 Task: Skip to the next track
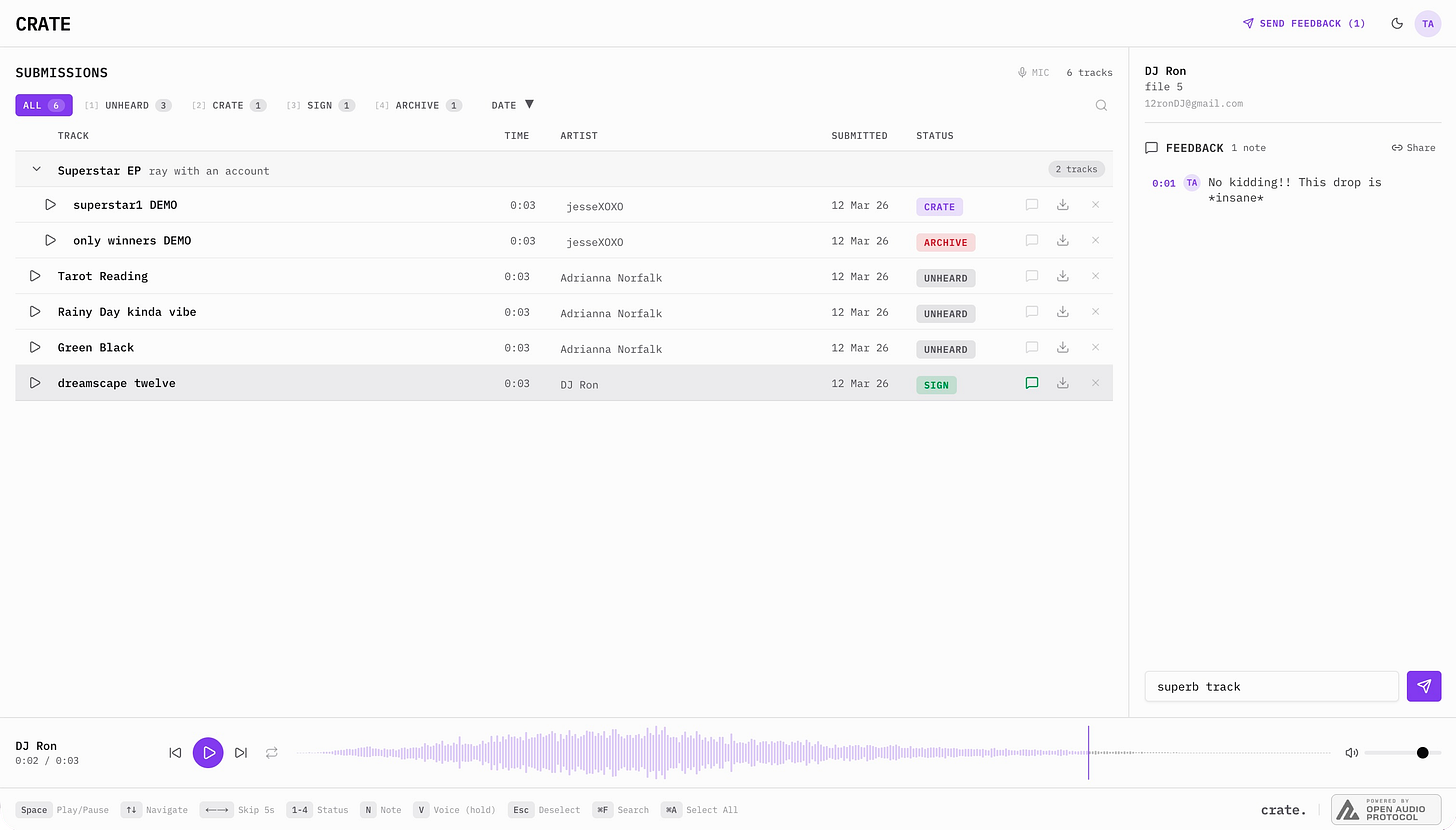241,752
